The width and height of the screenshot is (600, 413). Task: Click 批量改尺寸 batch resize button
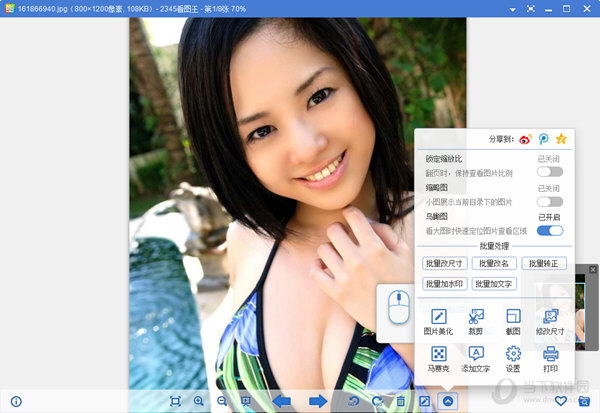coord(445,264)
